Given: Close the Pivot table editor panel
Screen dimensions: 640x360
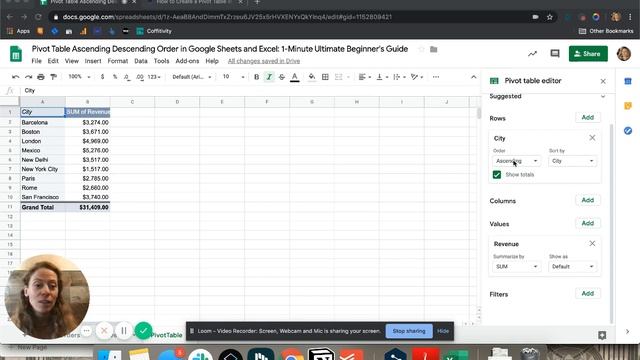Looking at the screenshot, I should (603, 81).
